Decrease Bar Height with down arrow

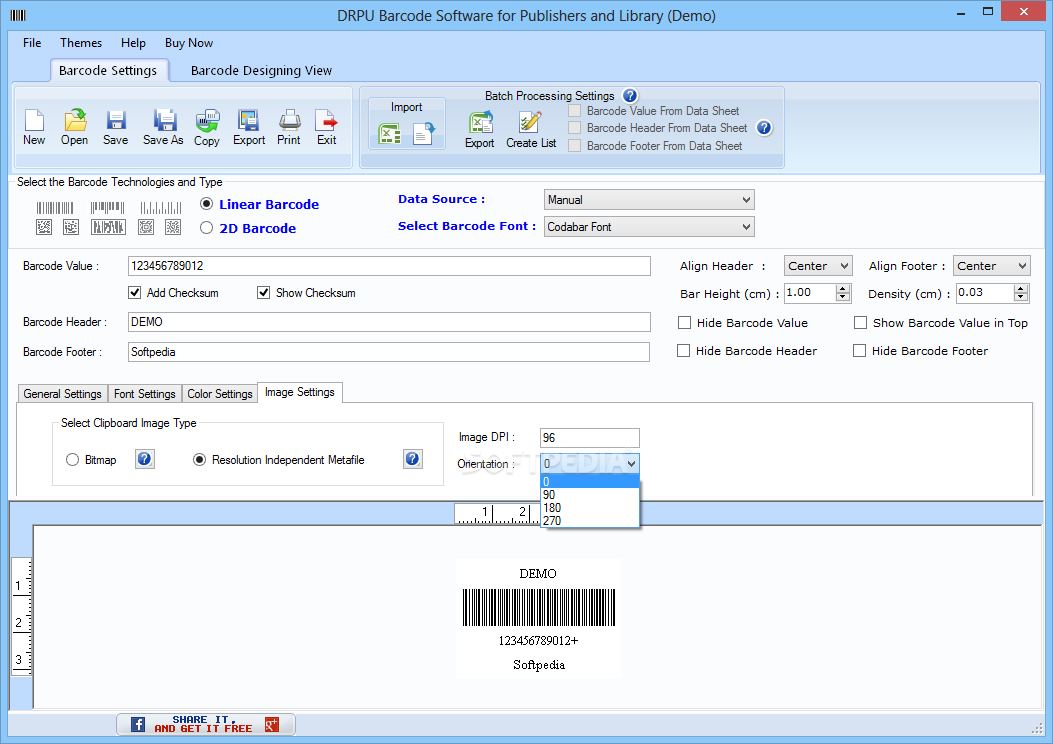coord(843,297)
